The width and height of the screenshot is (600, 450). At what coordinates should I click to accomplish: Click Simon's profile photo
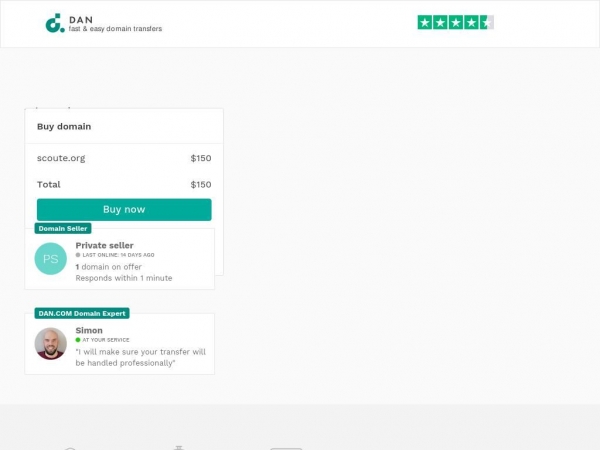pos(51,344)
